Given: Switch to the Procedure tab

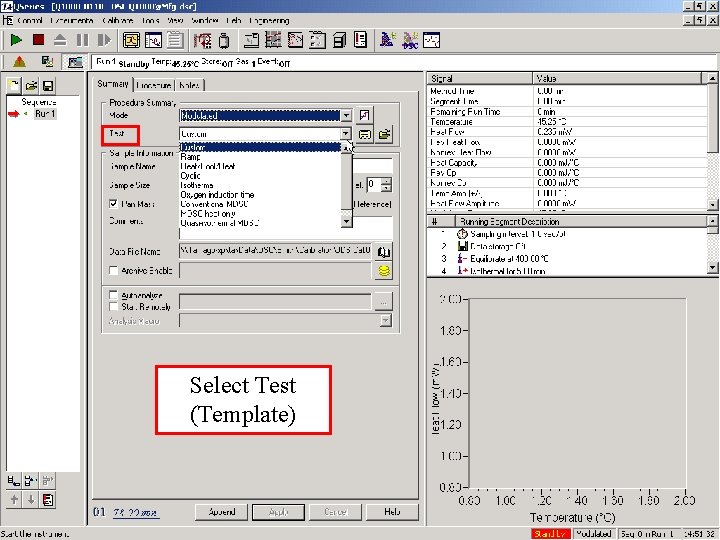Looking at the screenshot, I should click(154, 85).
